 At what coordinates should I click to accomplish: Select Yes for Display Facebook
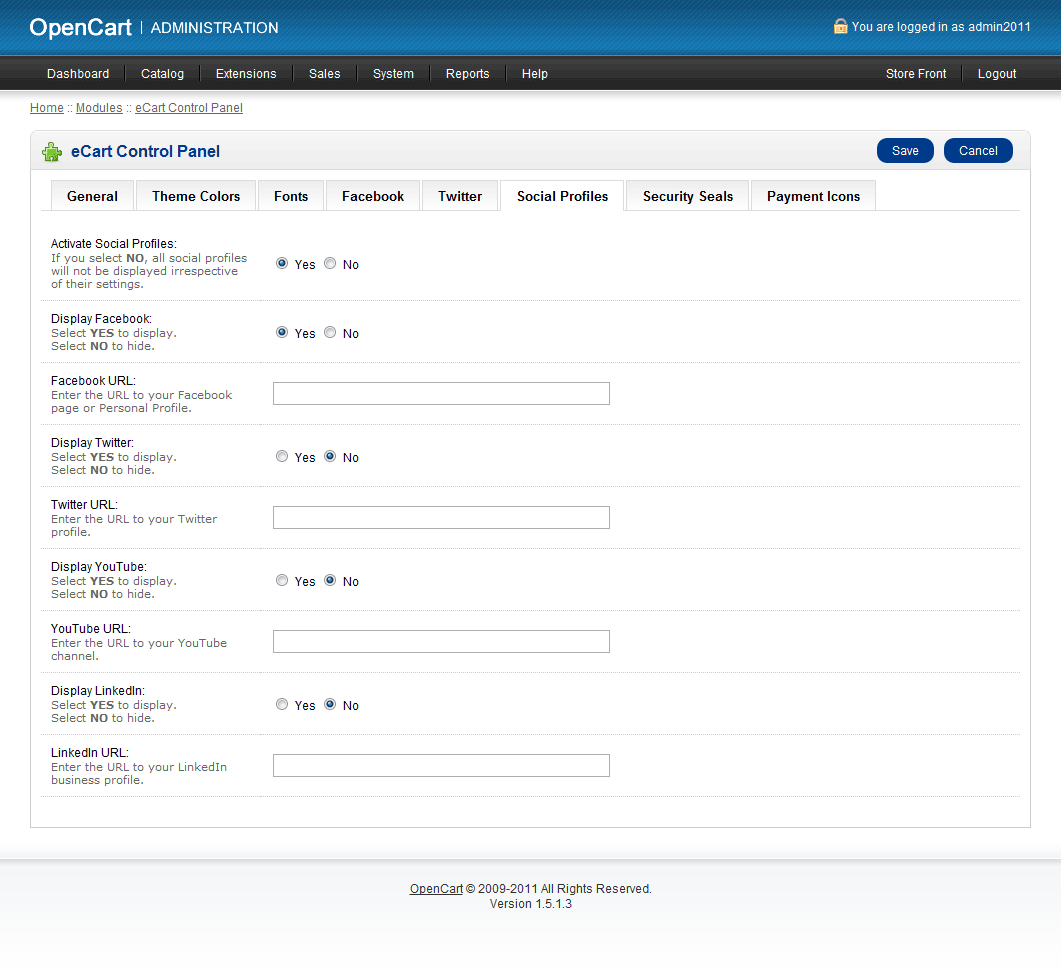(x=282, y=332)
